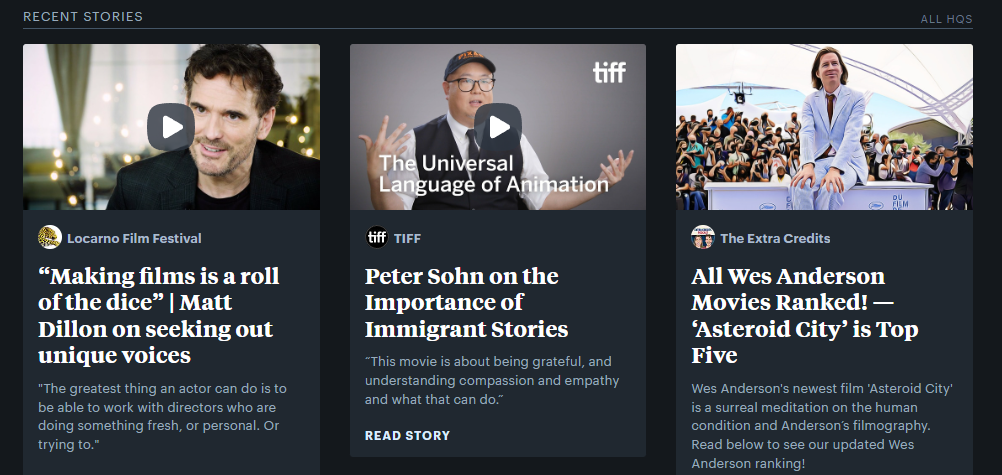Click the Matt Dillon quote excerpt text
The width and height of the screenshot is (1002, 475).
point(162,416)
